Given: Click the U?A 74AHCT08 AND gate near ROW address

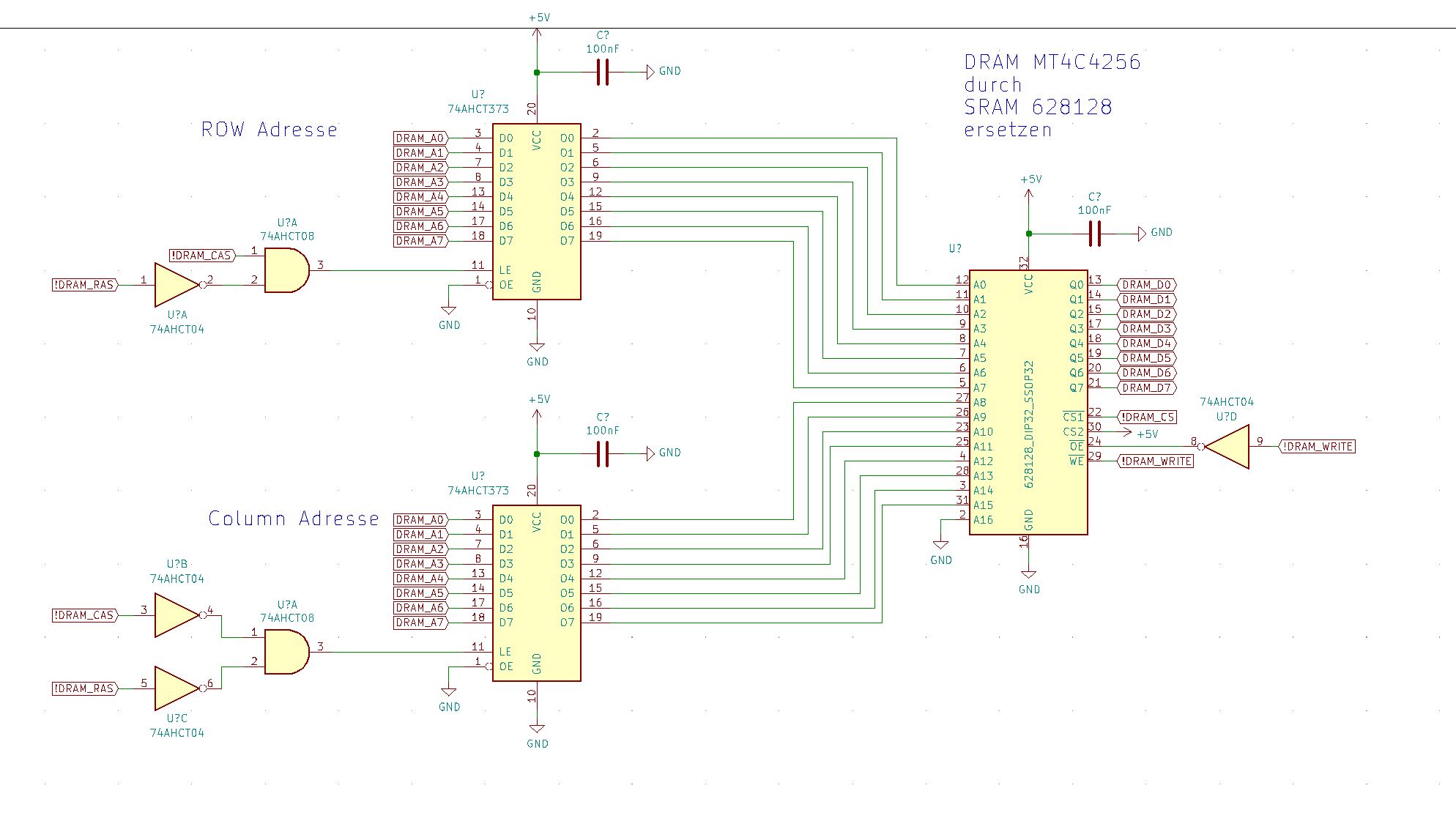Looking at the screenshot, I should point(286,271).
